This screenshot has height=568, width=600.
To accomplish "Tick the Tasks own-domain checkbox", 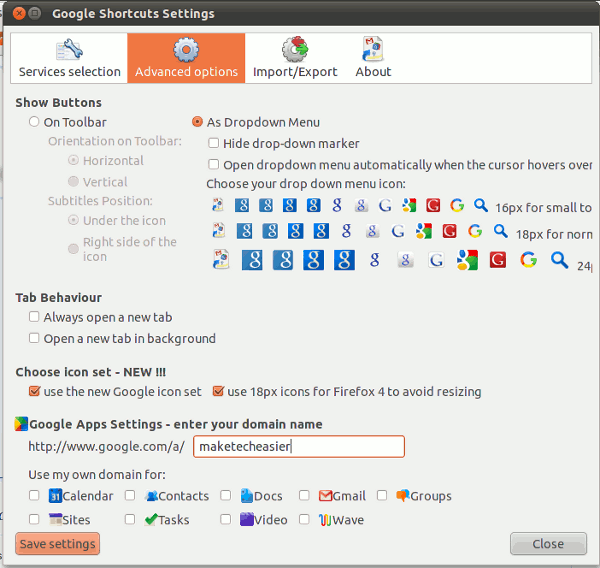I will [130, 519].
